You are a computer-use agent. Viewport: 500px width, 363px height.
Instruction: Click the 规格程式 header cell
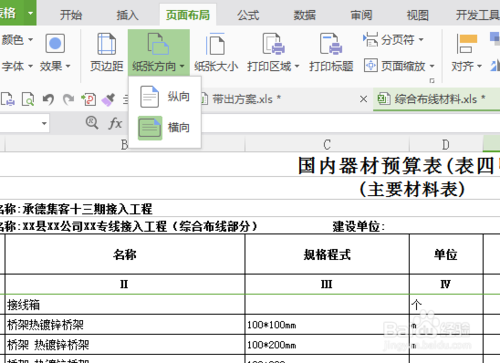click(327, 254)
